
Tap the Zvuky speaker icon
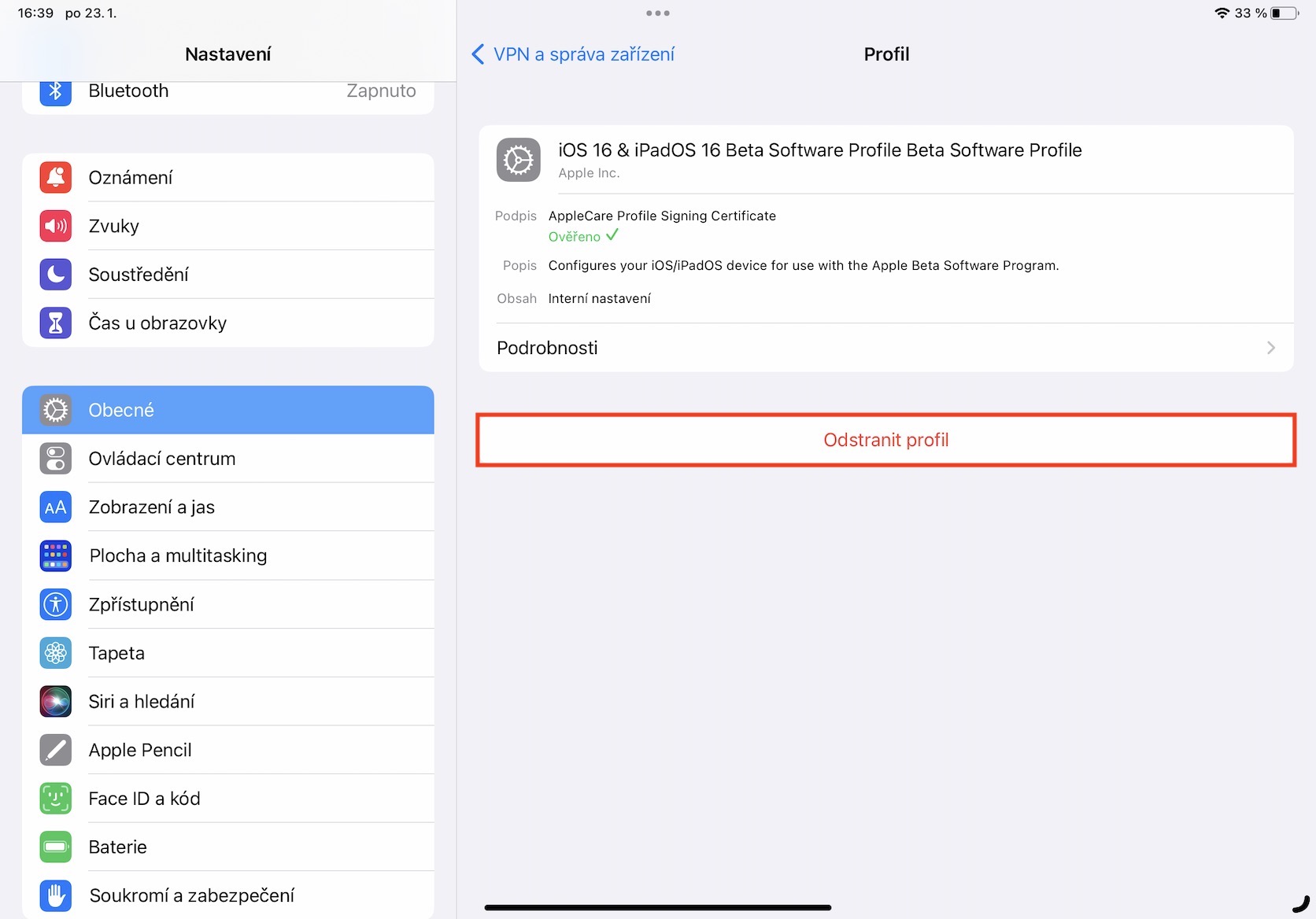point(56,227)
